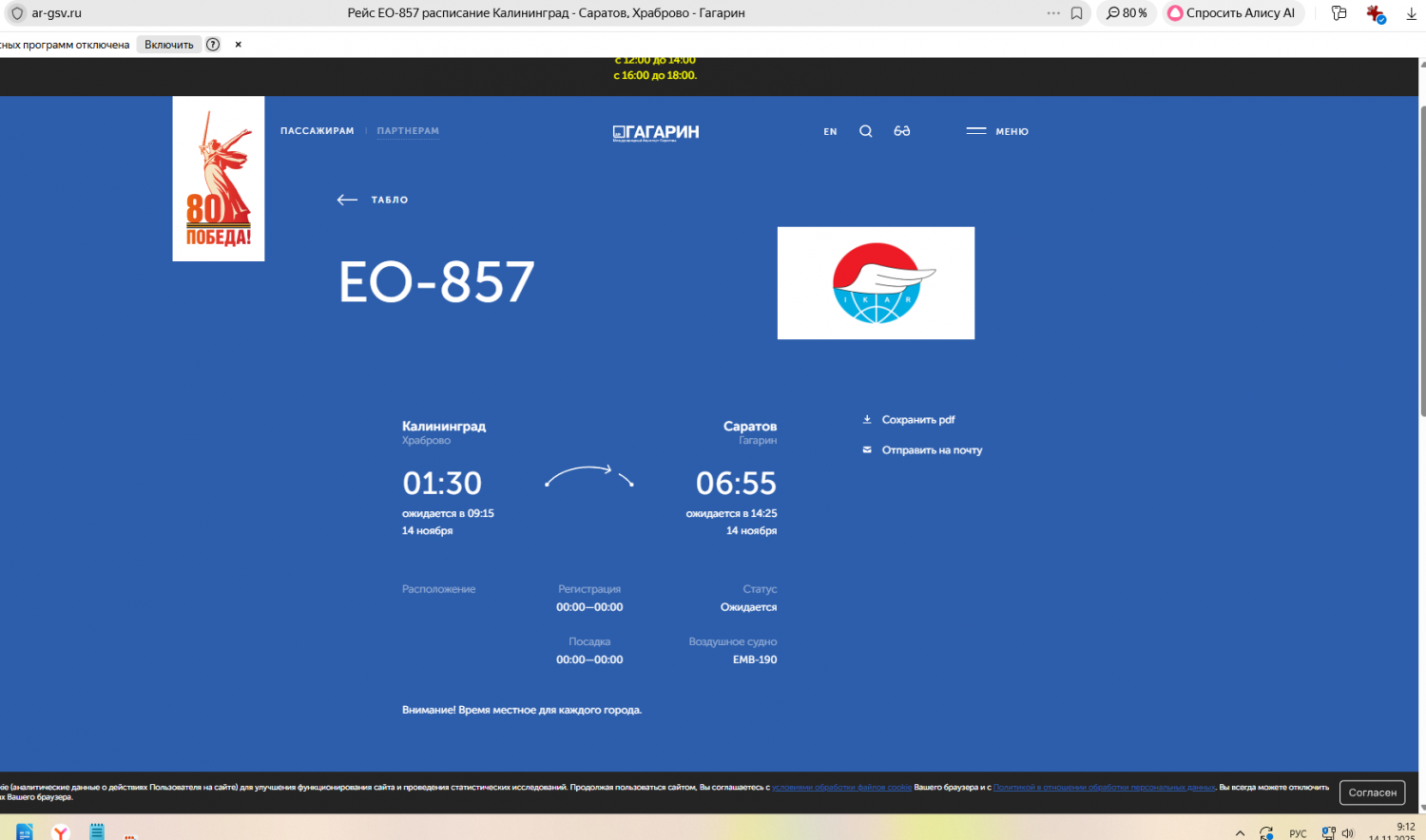This screenshot has height=840, width=1426.
Task: Click Отправить на почту link
Action: tap(931, 450)
